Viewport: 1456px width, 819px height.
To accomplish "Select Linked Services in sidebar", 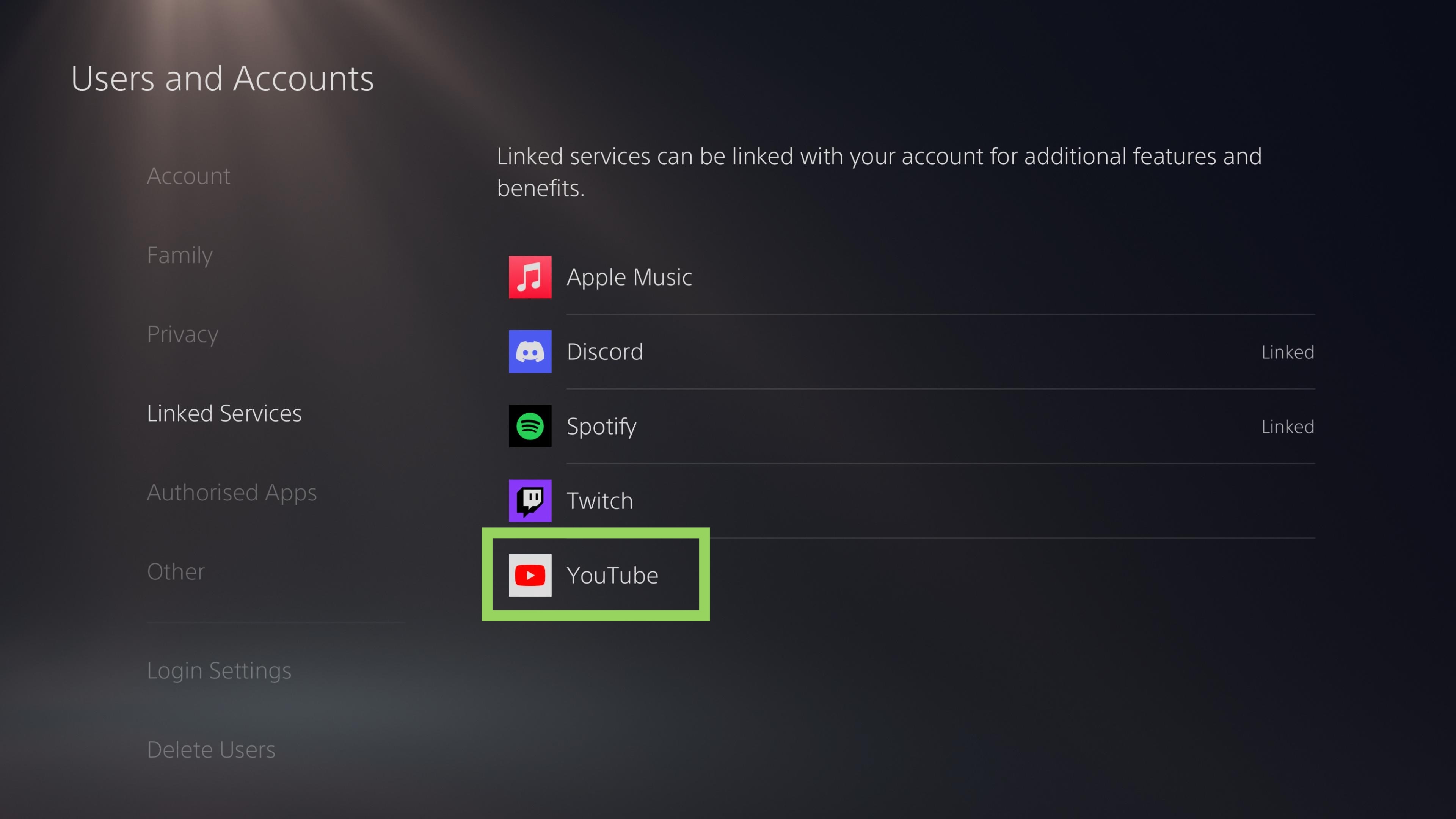I will [224, 413].
